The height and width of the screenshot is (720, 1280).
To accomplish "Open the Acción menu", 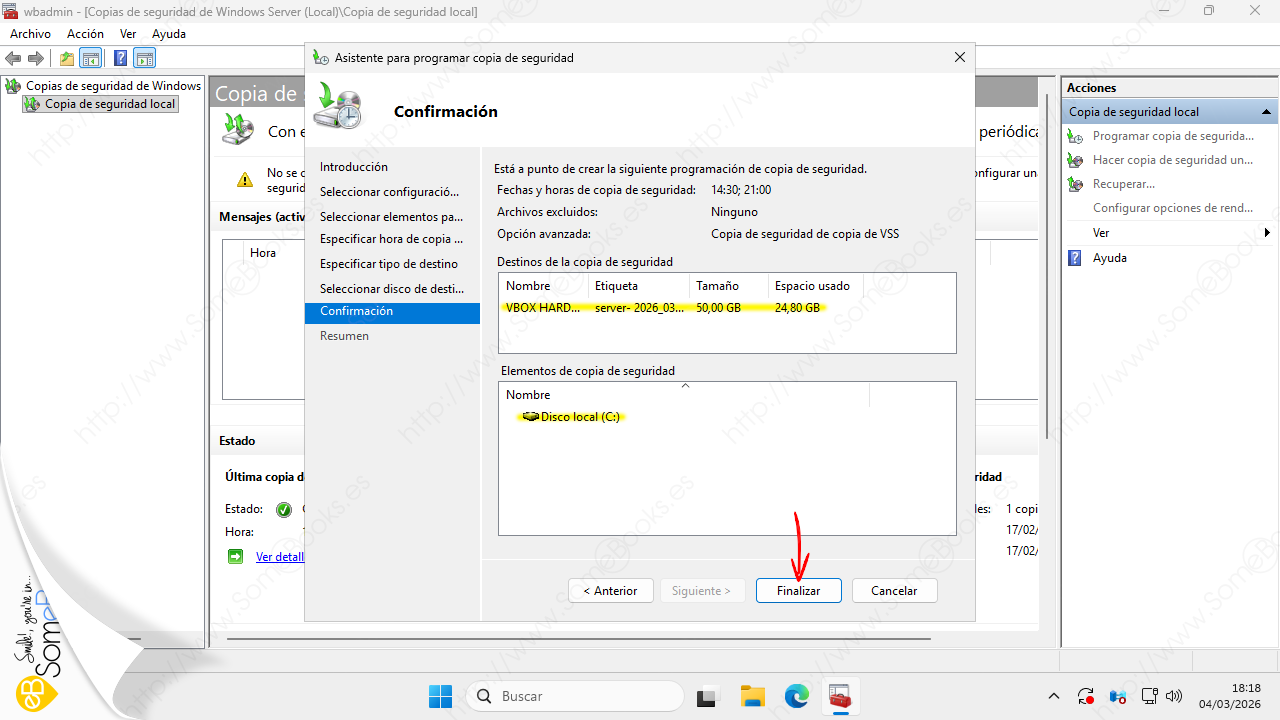I will coord(85,34).
